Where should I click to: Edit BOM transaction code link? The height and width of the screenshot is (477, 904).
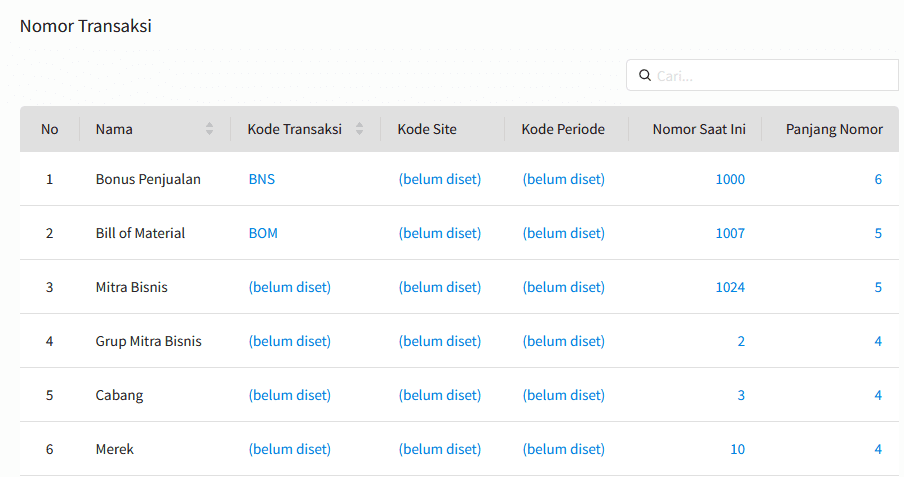coord(263,233)
